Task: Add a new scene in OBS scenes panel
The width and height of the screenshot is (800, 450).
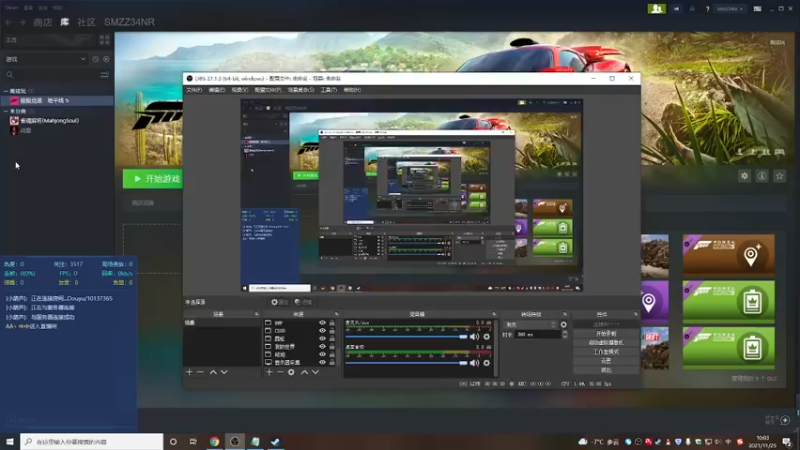Action: pyautogui.click(x=189, y=372)
